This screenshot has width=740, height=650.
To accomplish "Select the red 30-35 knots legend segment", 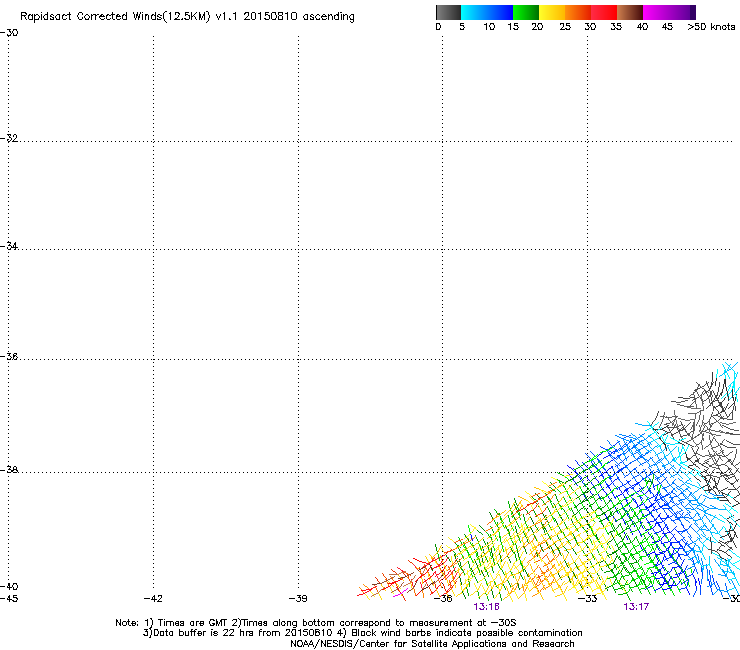I will pos(604,12).
